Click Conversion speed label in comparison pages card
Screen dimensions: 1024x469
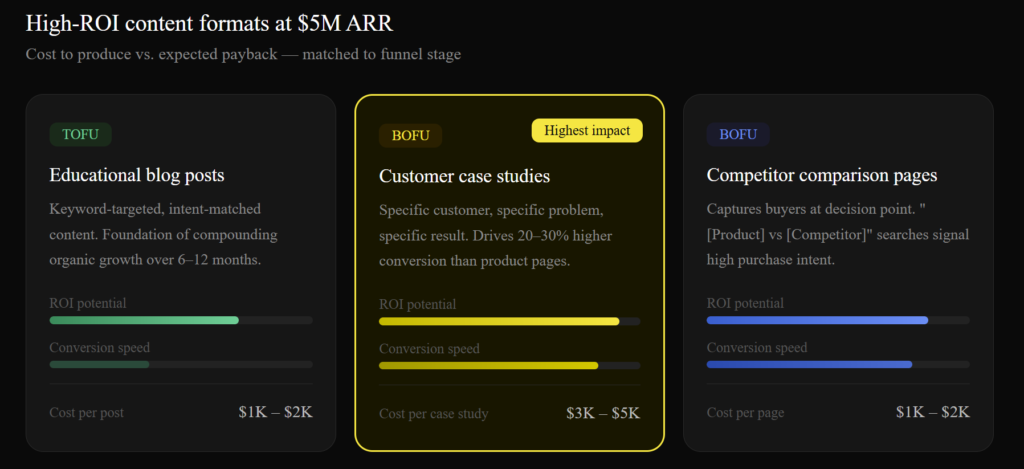[757, 348]
